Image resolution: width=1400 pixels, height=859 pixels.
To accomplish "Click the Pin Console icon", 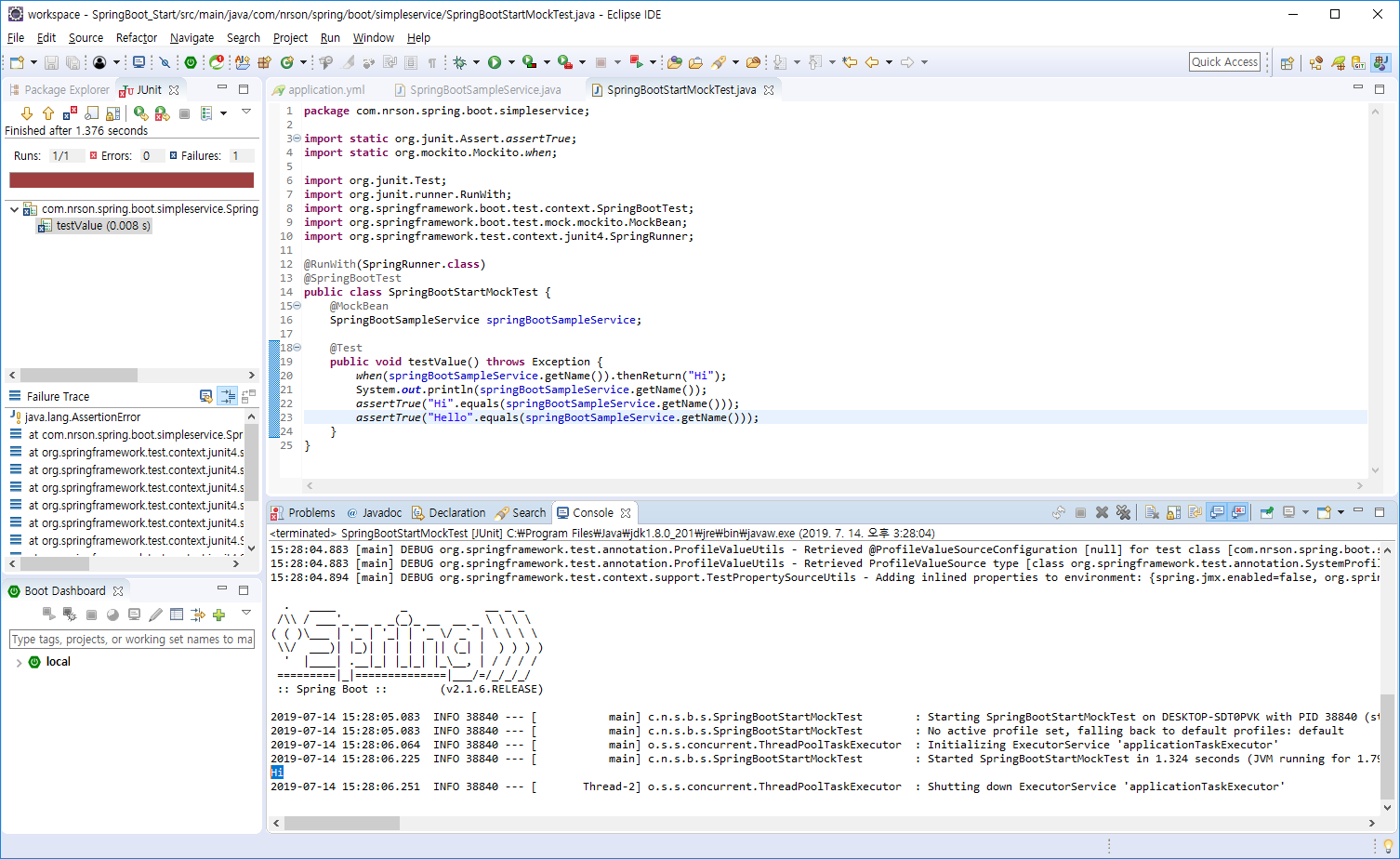I will point(1266,512).
